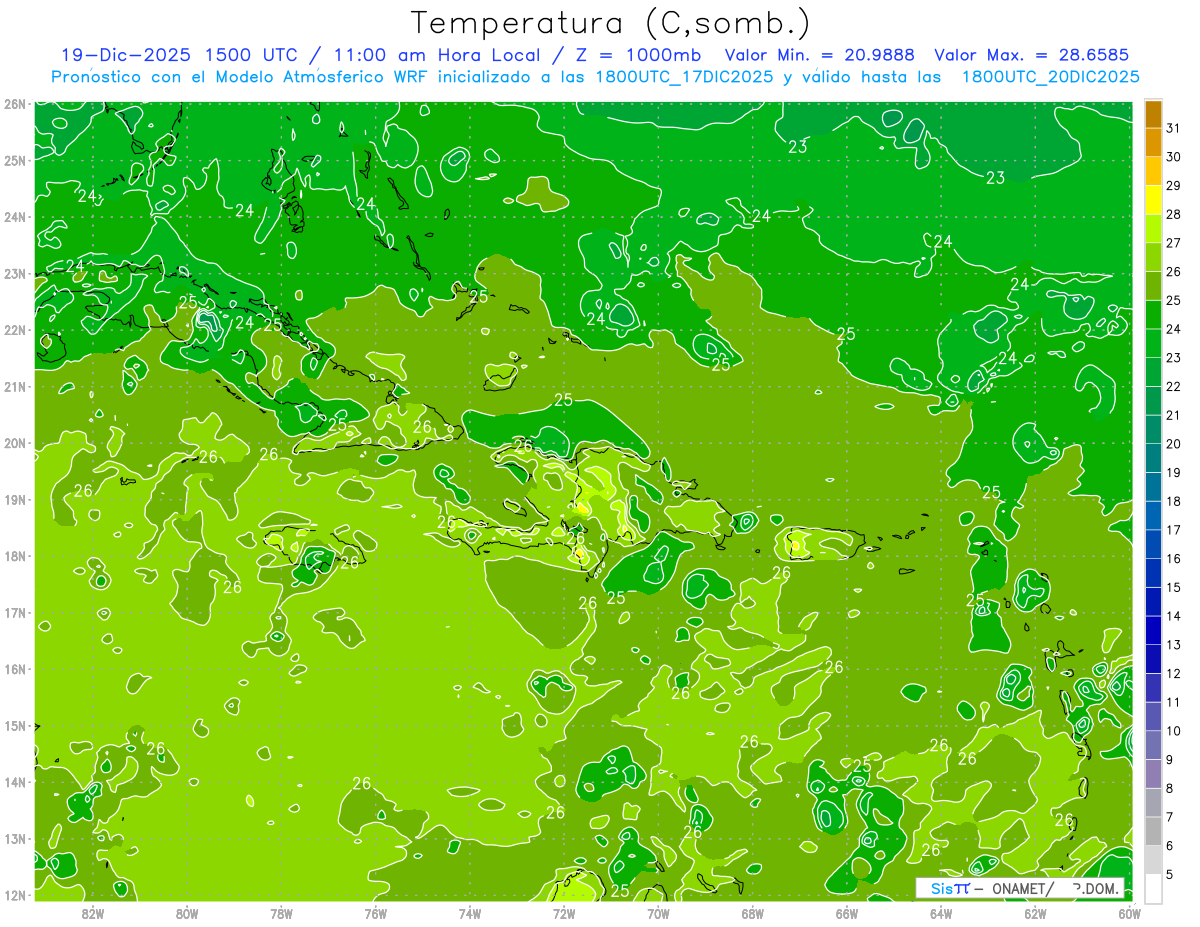
Task: Click the "16N" latitude label
Action: [15, 669]
